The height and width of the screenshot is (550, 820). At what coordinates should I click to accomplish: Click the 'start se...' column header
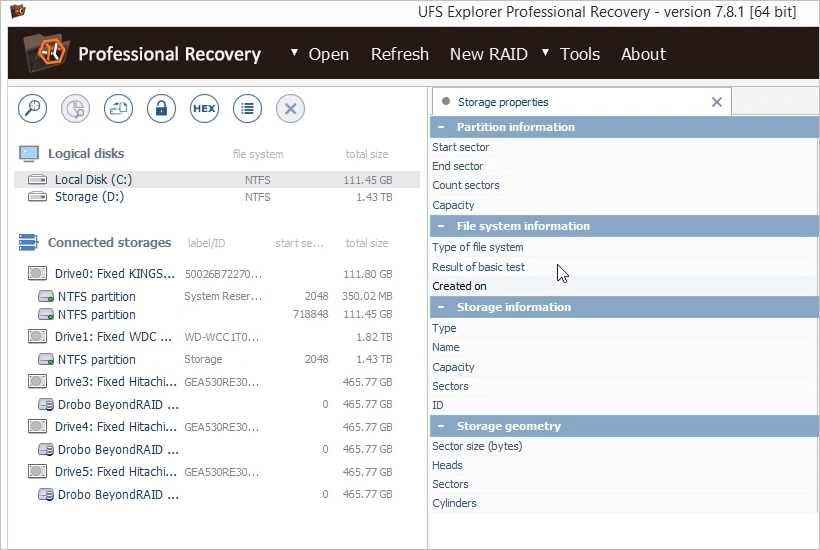(x=300, y=243)
